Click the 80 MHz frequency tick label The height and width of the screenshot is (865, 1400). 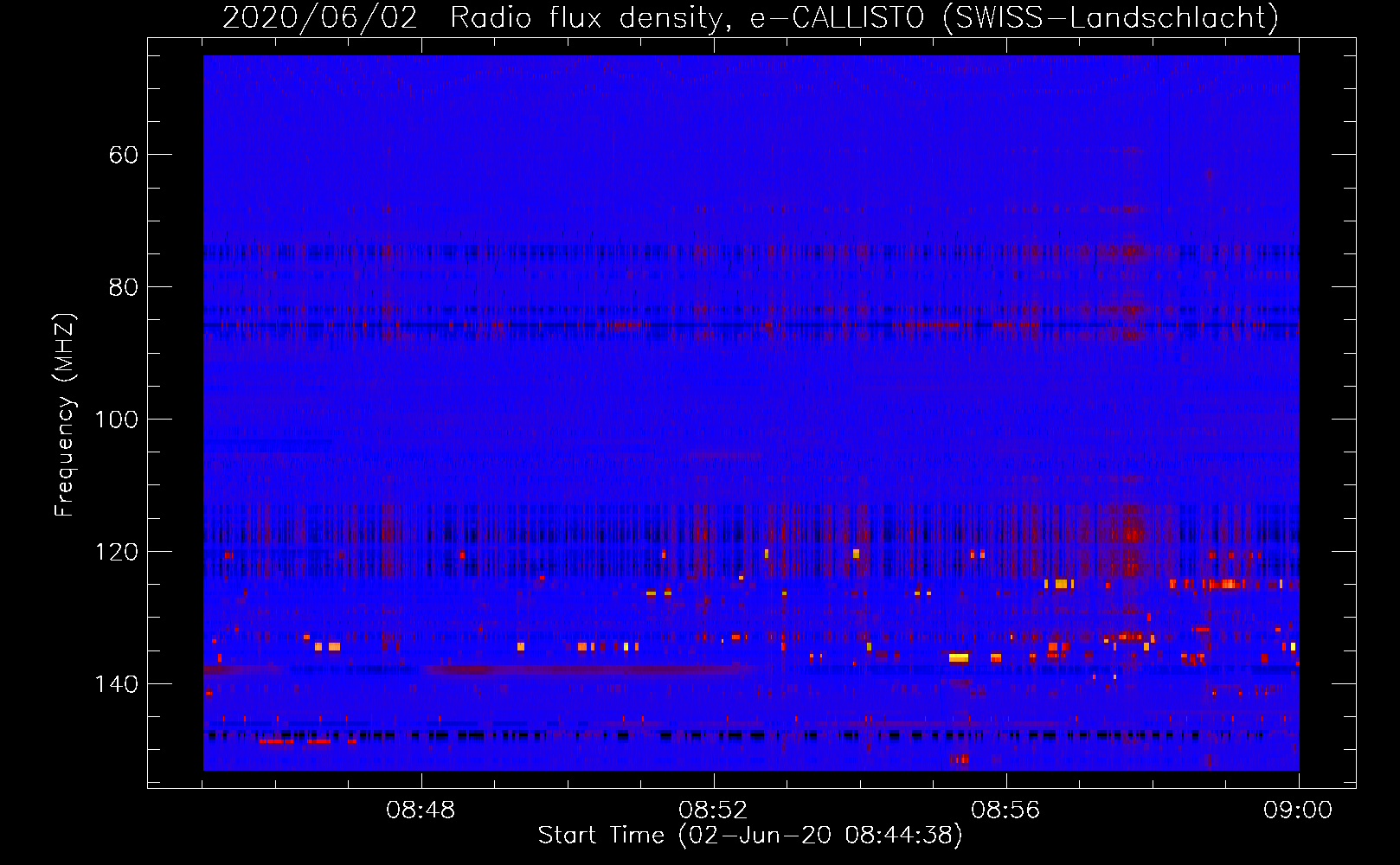pyautogui.click(x=123, y=287)
